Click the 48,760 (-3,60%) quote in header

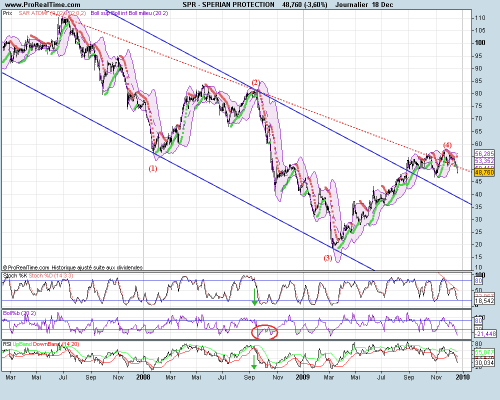pos(304,5)
